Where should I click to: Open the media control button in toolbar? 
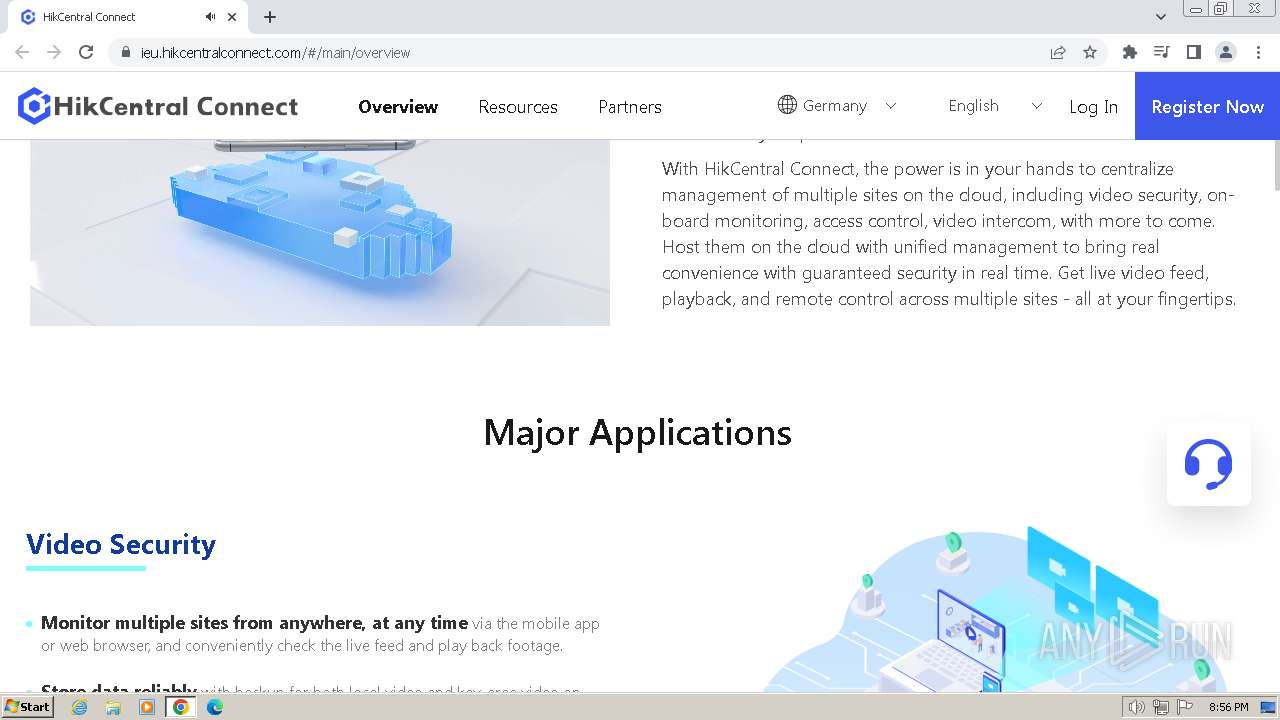tap(1161, 52)
